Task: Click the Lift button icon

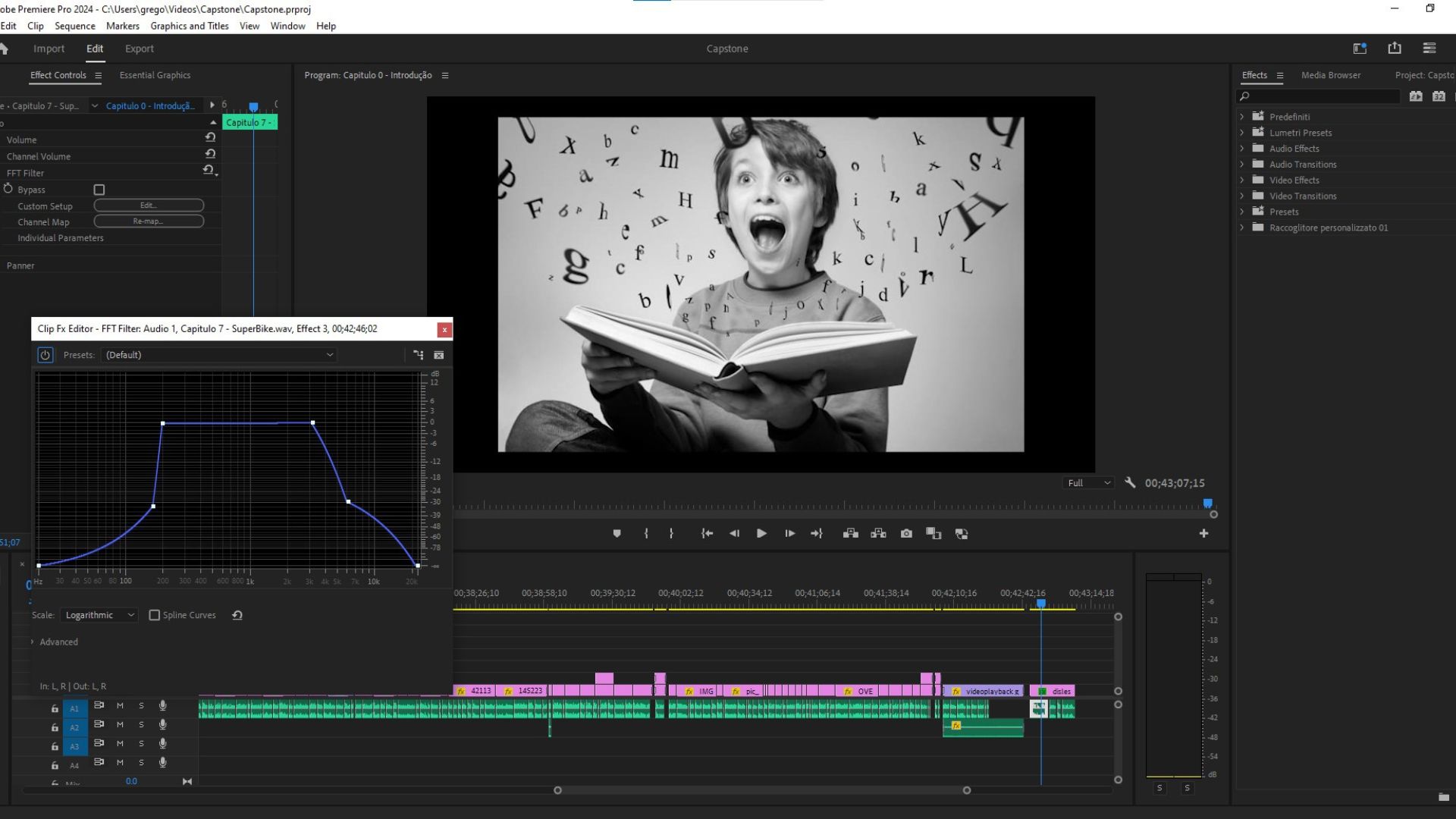Action: [851, 534]
